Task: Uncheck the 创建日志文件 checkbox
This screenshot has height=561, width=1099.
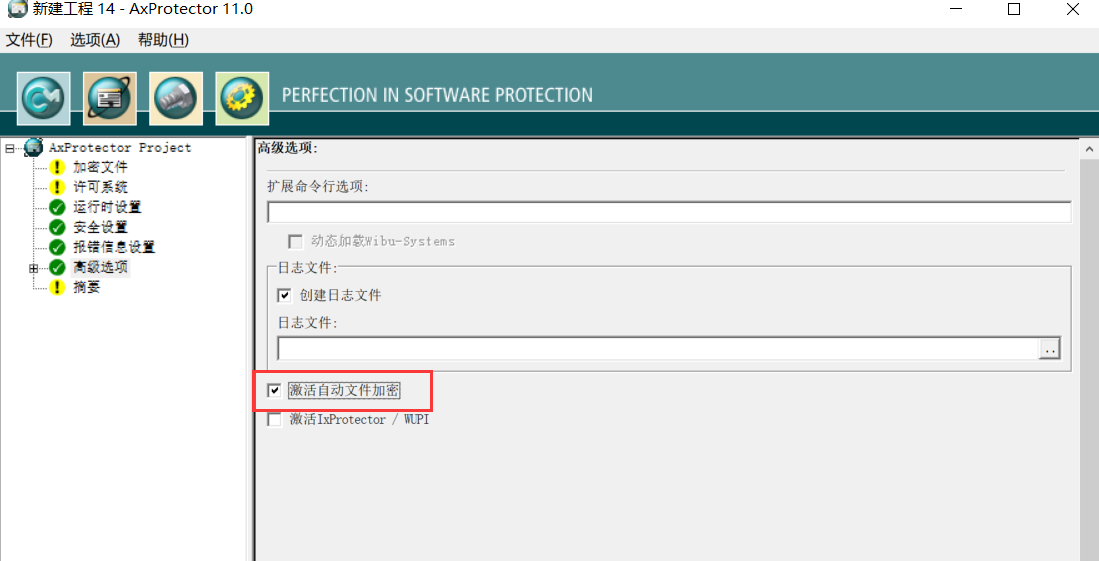Action: [x=285, y=295]
